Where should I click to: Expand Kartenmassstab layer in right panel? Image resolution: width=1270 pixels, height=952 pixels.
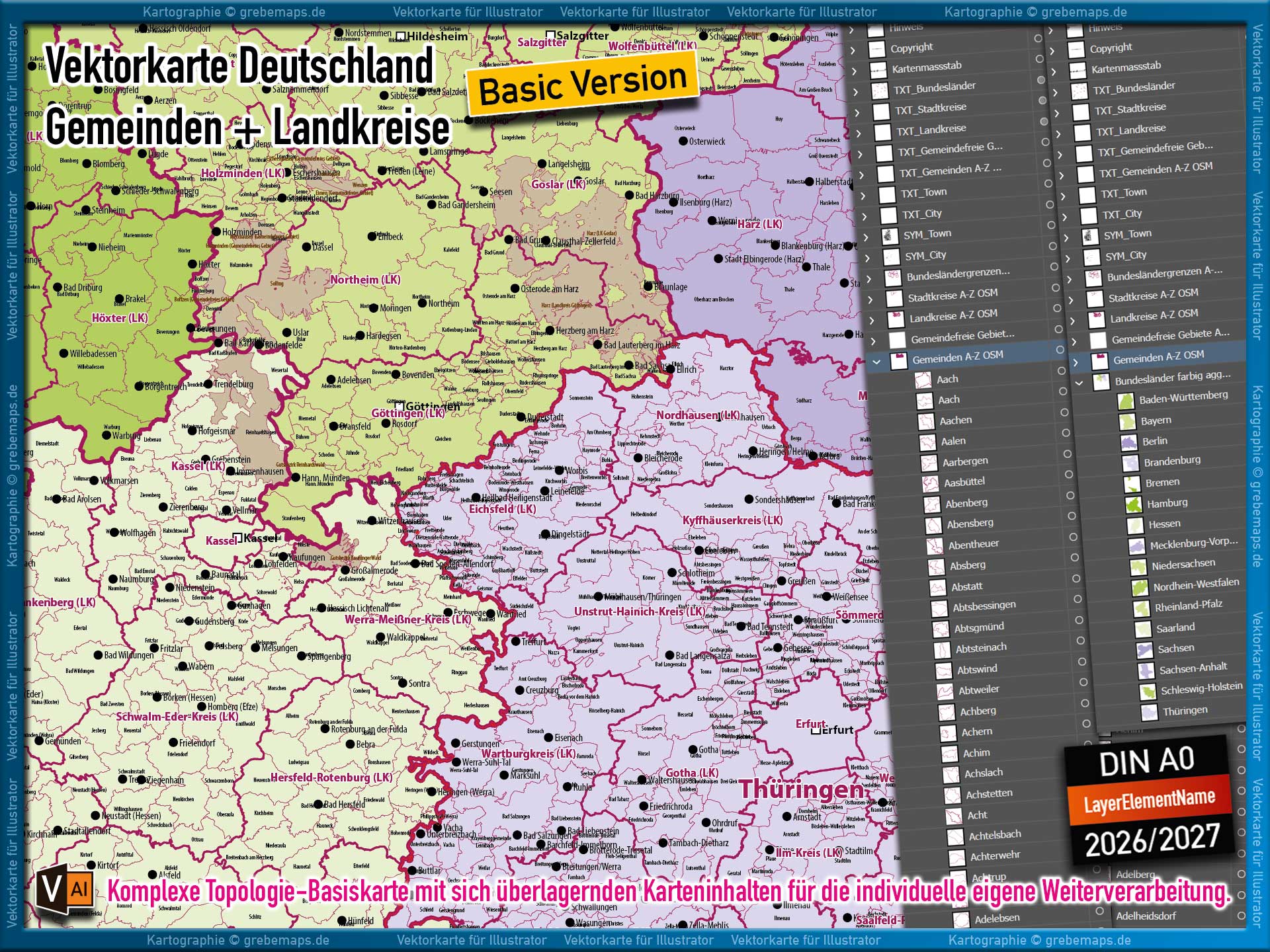point(1054,72)
